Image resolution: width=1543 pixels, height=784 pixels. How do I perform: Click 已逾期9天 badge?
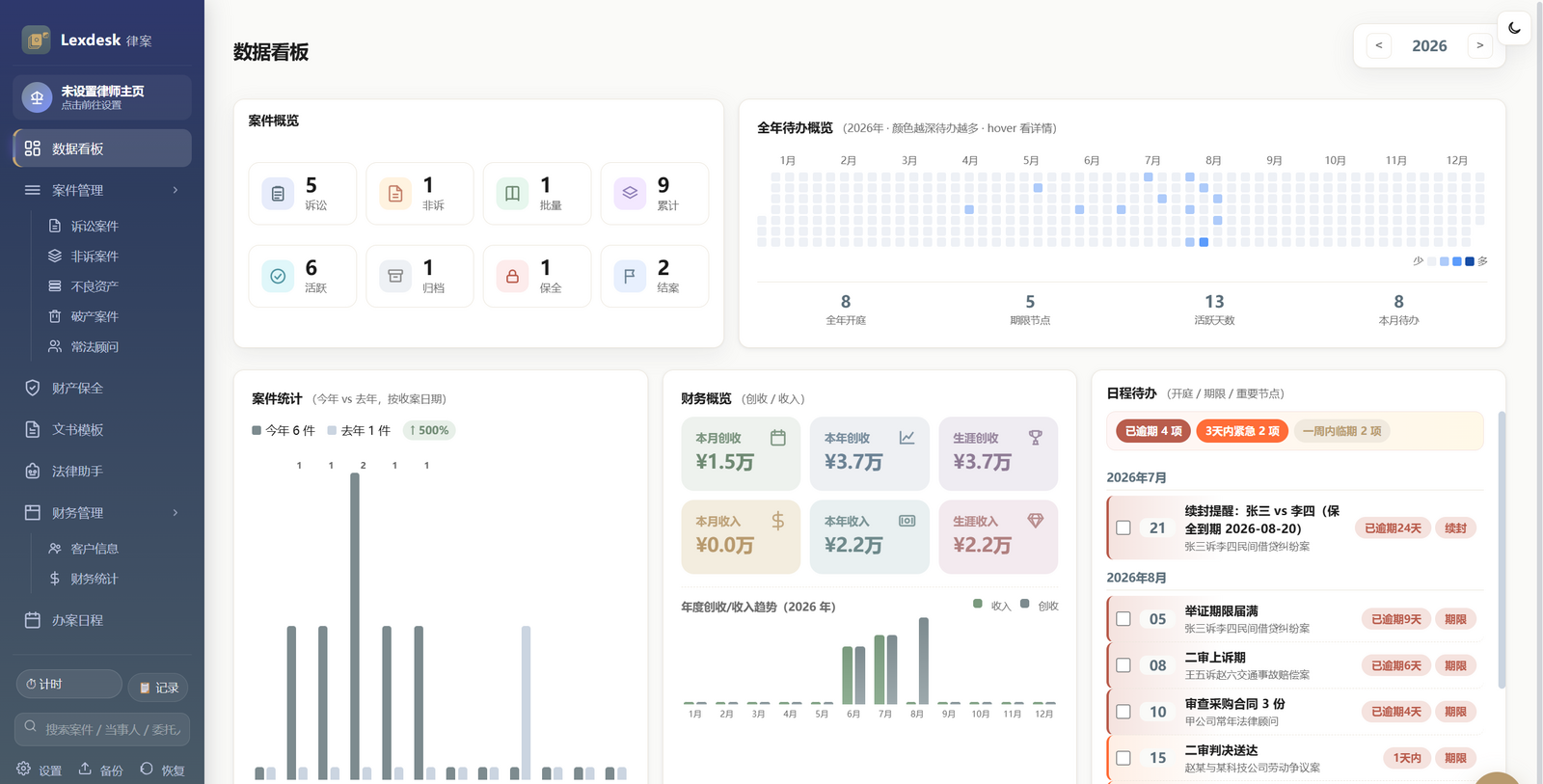pyautogui.click(x=1396, y=619)
